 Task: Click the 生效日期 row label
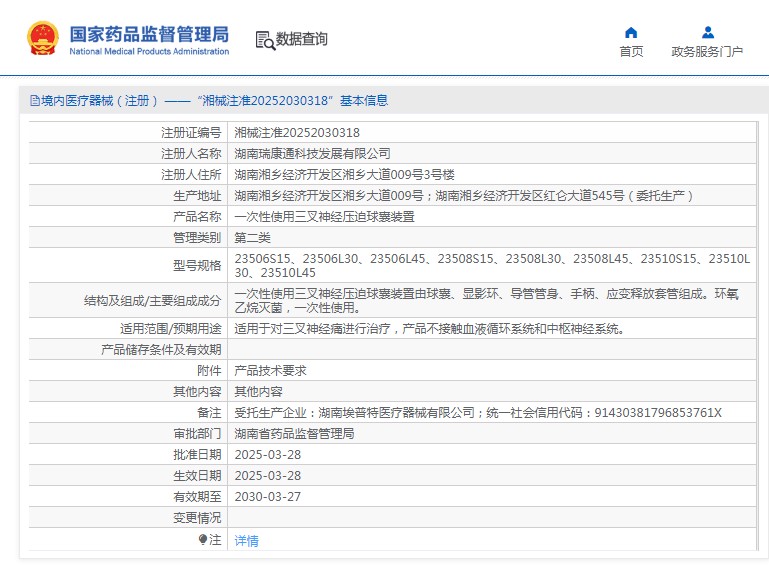tap(197, 476)
